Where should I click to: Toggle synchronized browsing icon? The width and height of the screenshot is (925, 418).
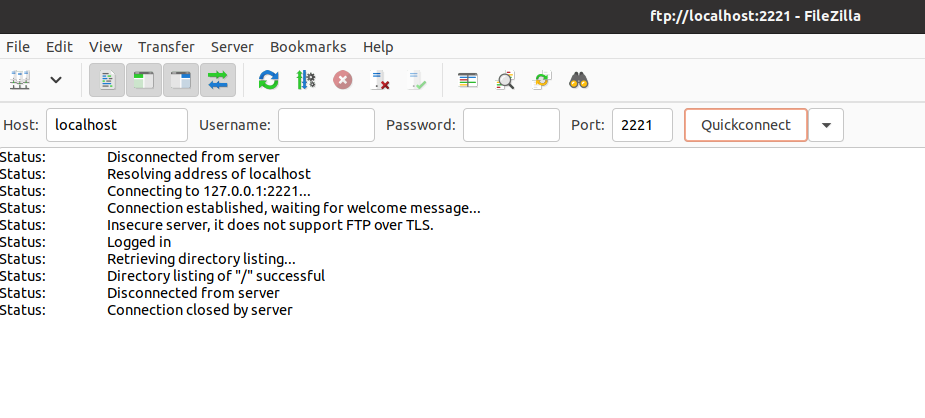542,80
